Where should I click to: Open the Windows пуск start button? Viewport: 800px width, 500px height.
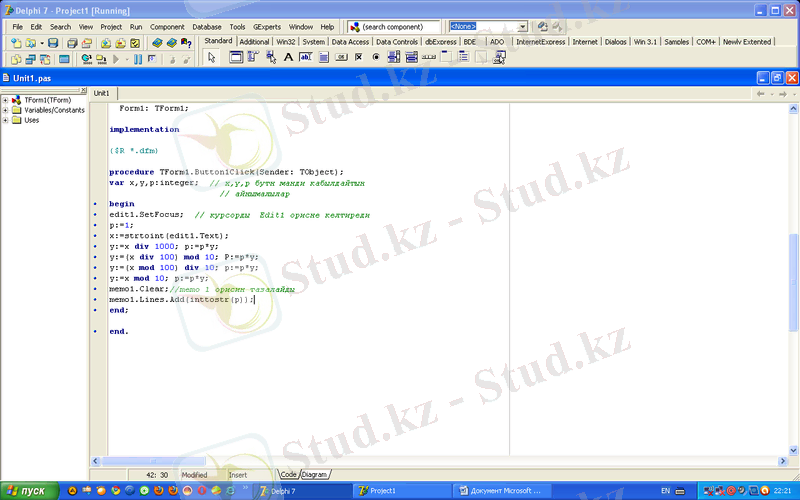point(28,491)
